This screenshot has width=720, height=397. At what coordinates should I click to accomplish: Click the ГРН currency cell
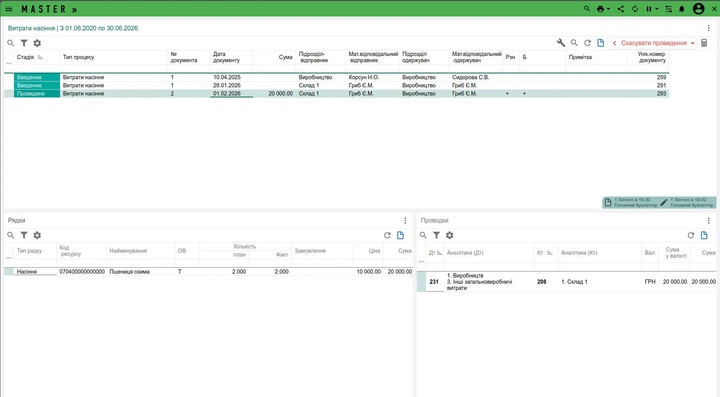pyautogui.click(x=650, y=282)
